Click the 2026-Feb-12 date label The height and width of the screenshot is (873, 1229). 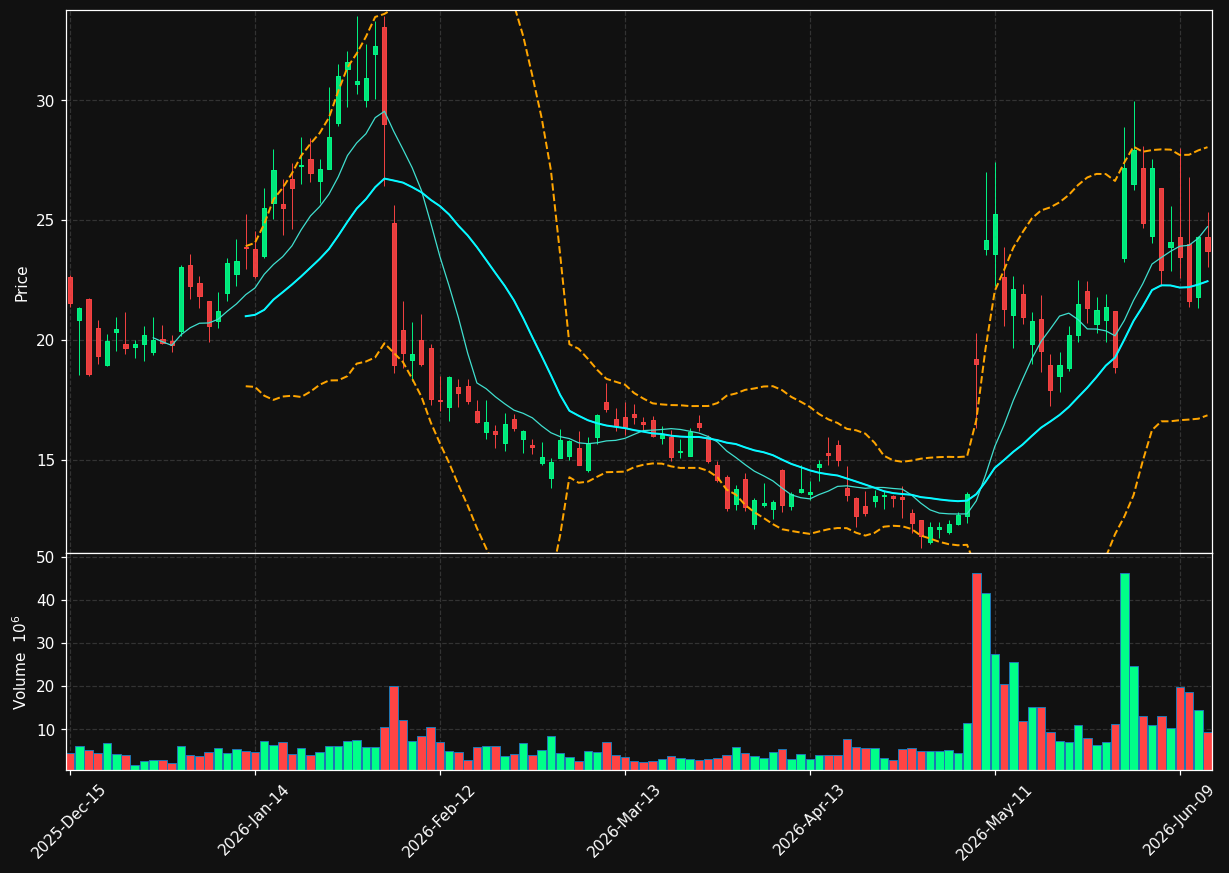coord(439,821)
